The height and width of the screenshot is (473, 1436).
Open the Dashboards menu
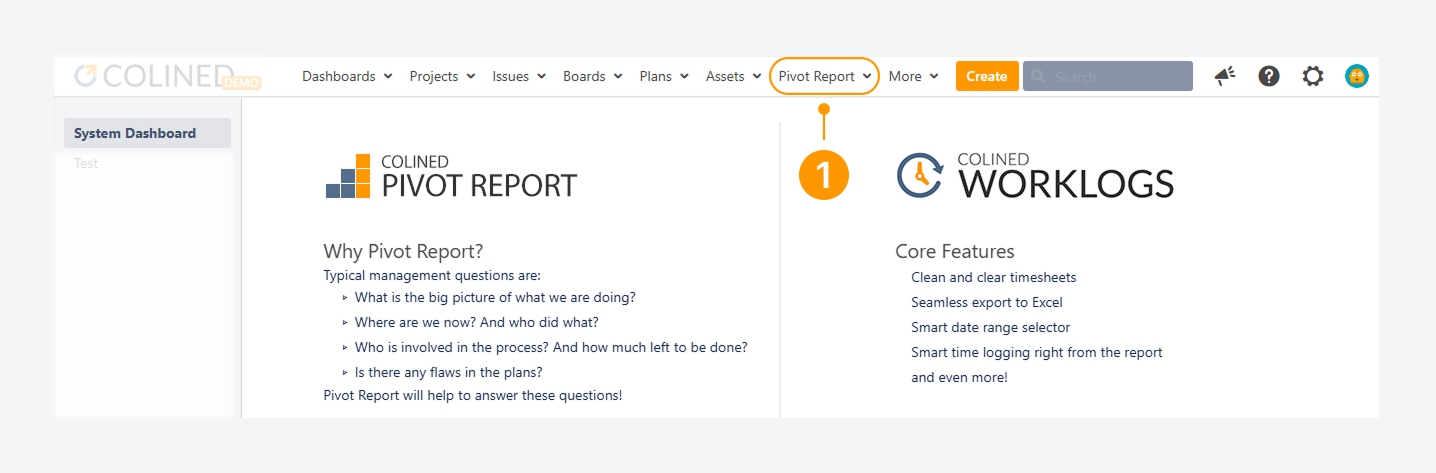pyautogui.click(x=347, y=76)
